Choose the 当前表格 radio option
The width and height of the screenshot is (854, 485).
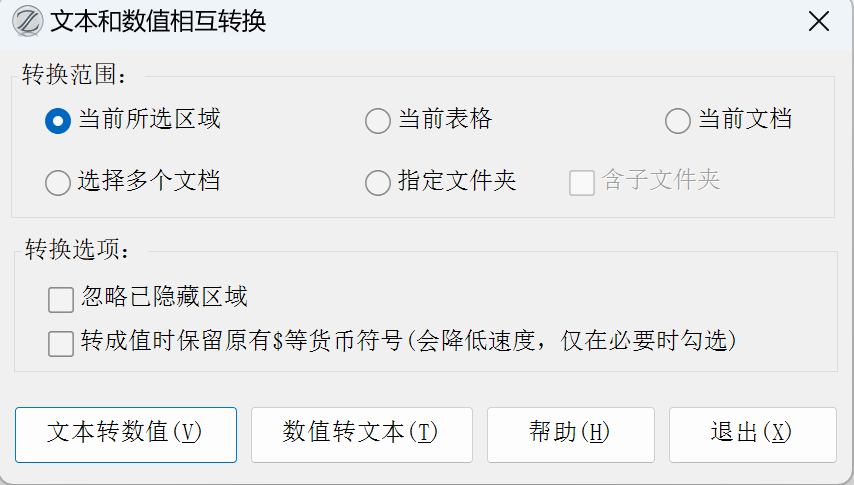pyautogui.click(x=378, y=121)
